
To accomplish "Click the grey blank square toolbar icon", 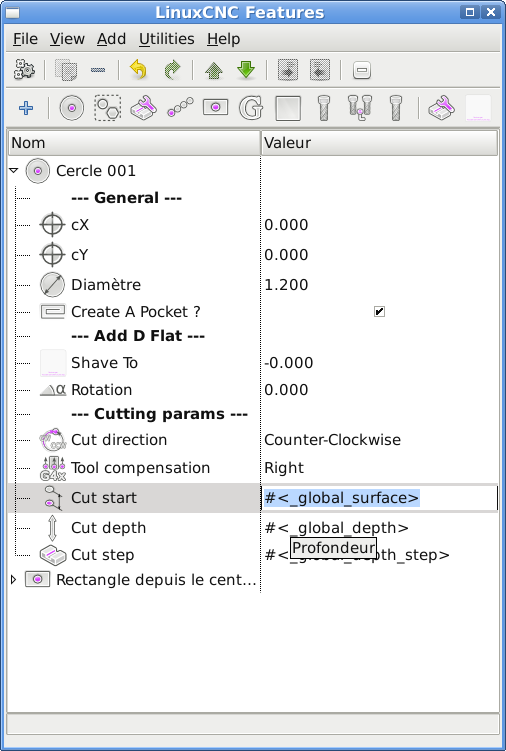I will 288,108.
